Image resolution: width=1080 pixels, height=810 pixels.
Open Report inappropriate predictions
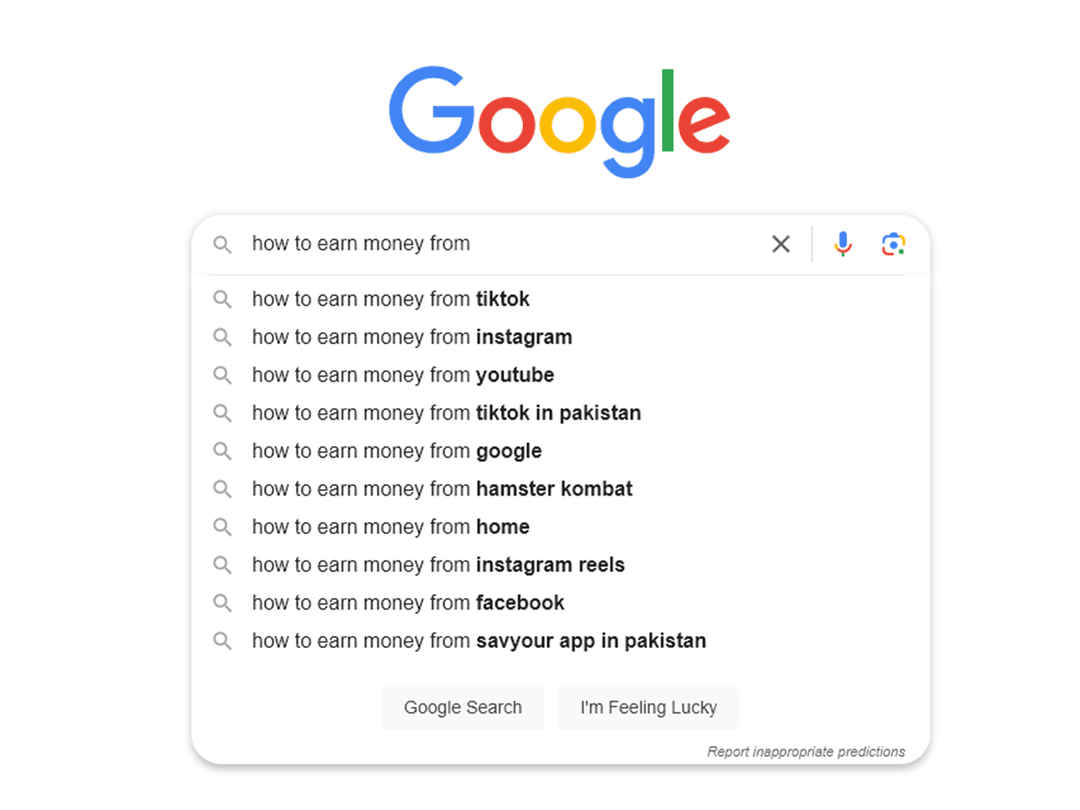pyautogui.click(x=806, y=751)
